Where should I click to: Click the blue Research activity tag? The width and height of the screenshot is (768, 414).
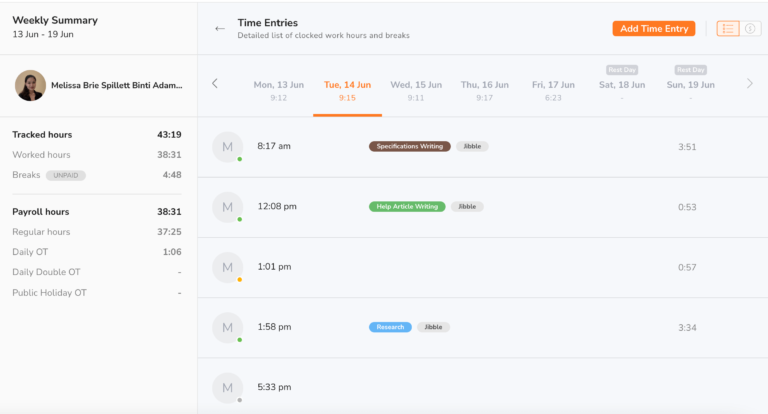(x=390, y=327)
